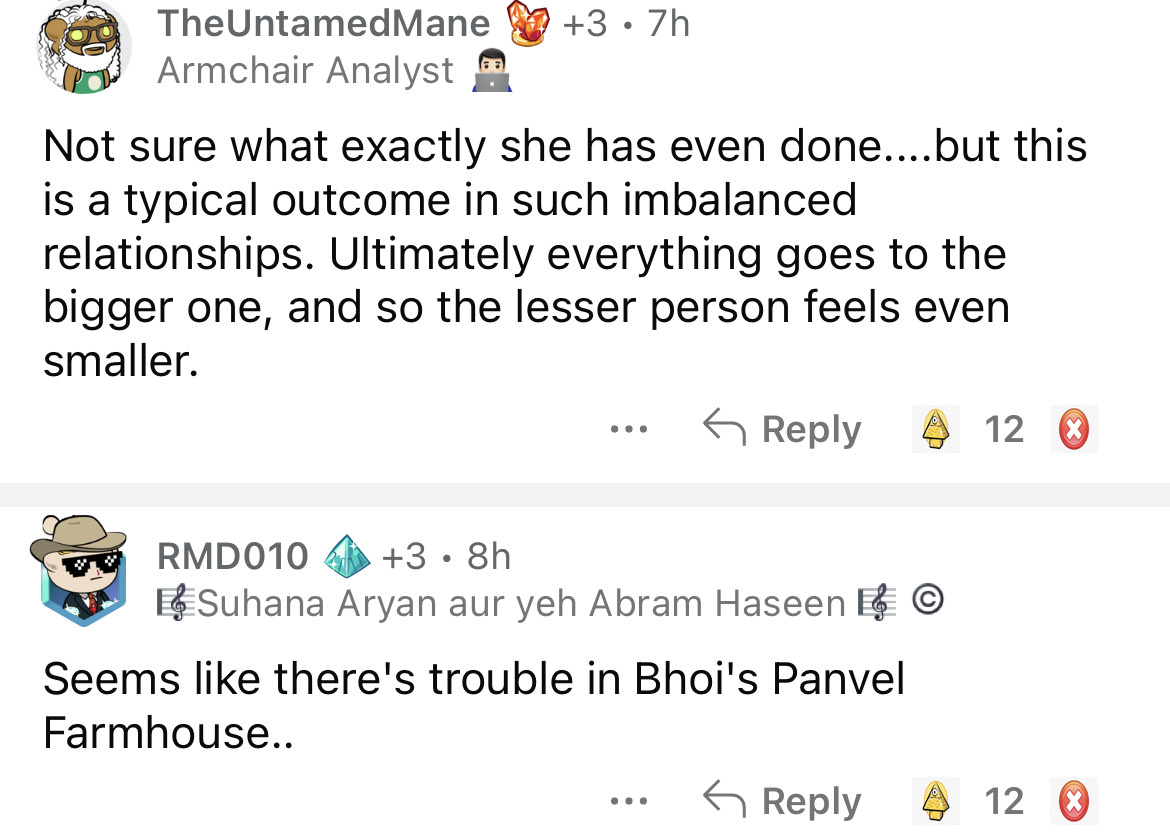Tap the crystal badge beside TheUntamedMane
This screenshot has width=1170, height=840.
coord(531,23)
